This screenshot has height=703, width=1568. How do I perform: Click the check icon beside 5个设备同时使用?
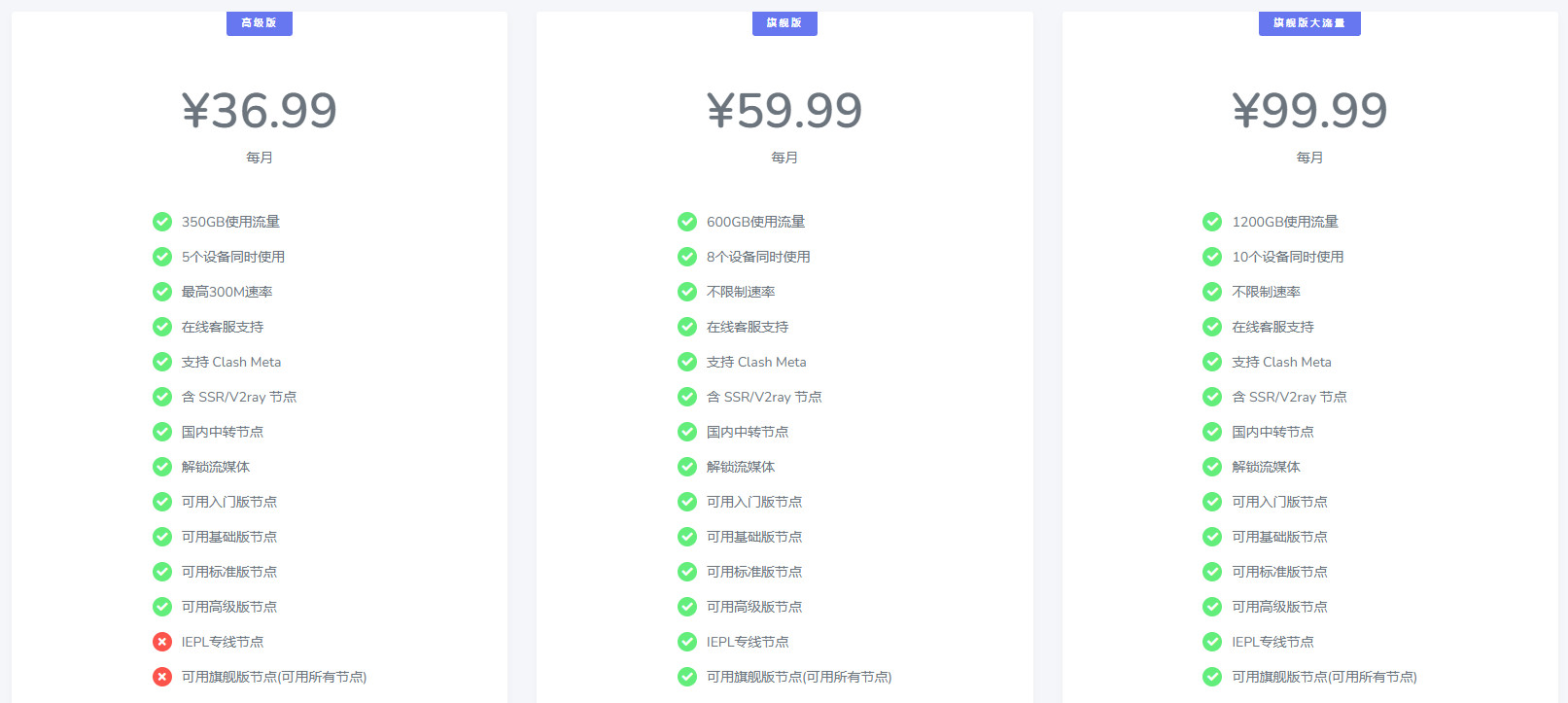(x=162, y=257)
